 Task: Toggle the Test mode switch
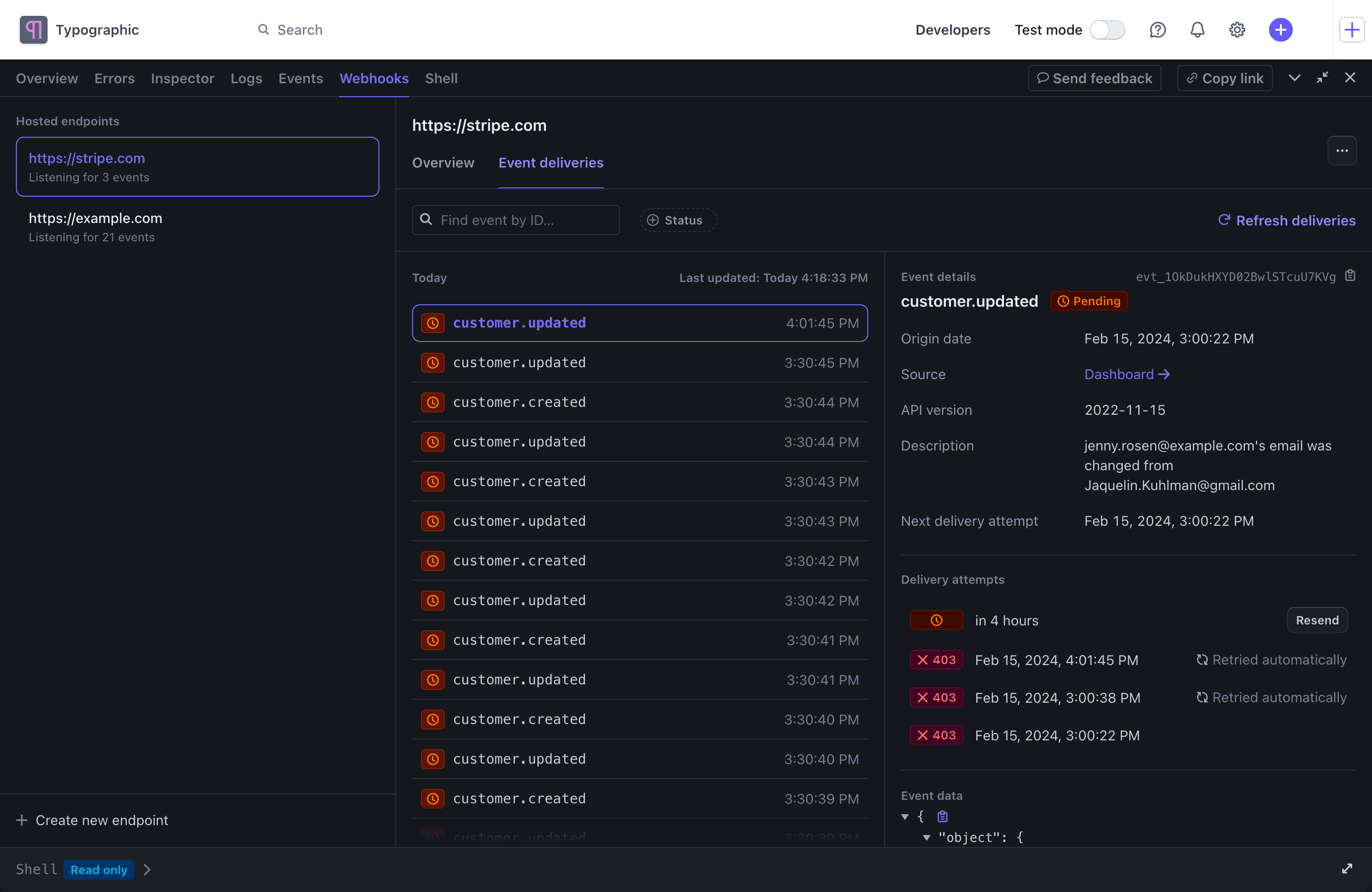click(1107, 29)
